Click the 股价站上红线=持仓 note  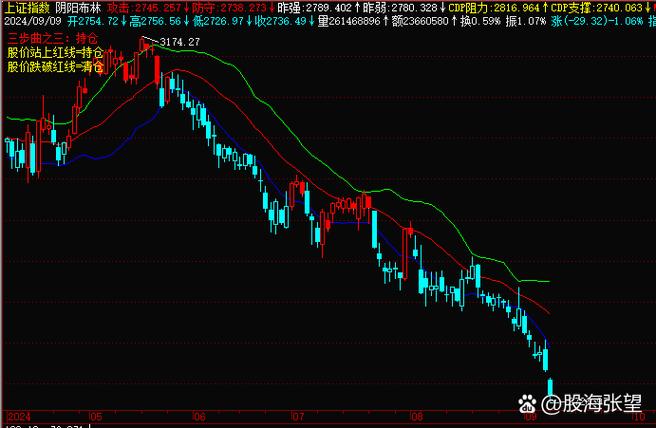(x=54, y=51)
